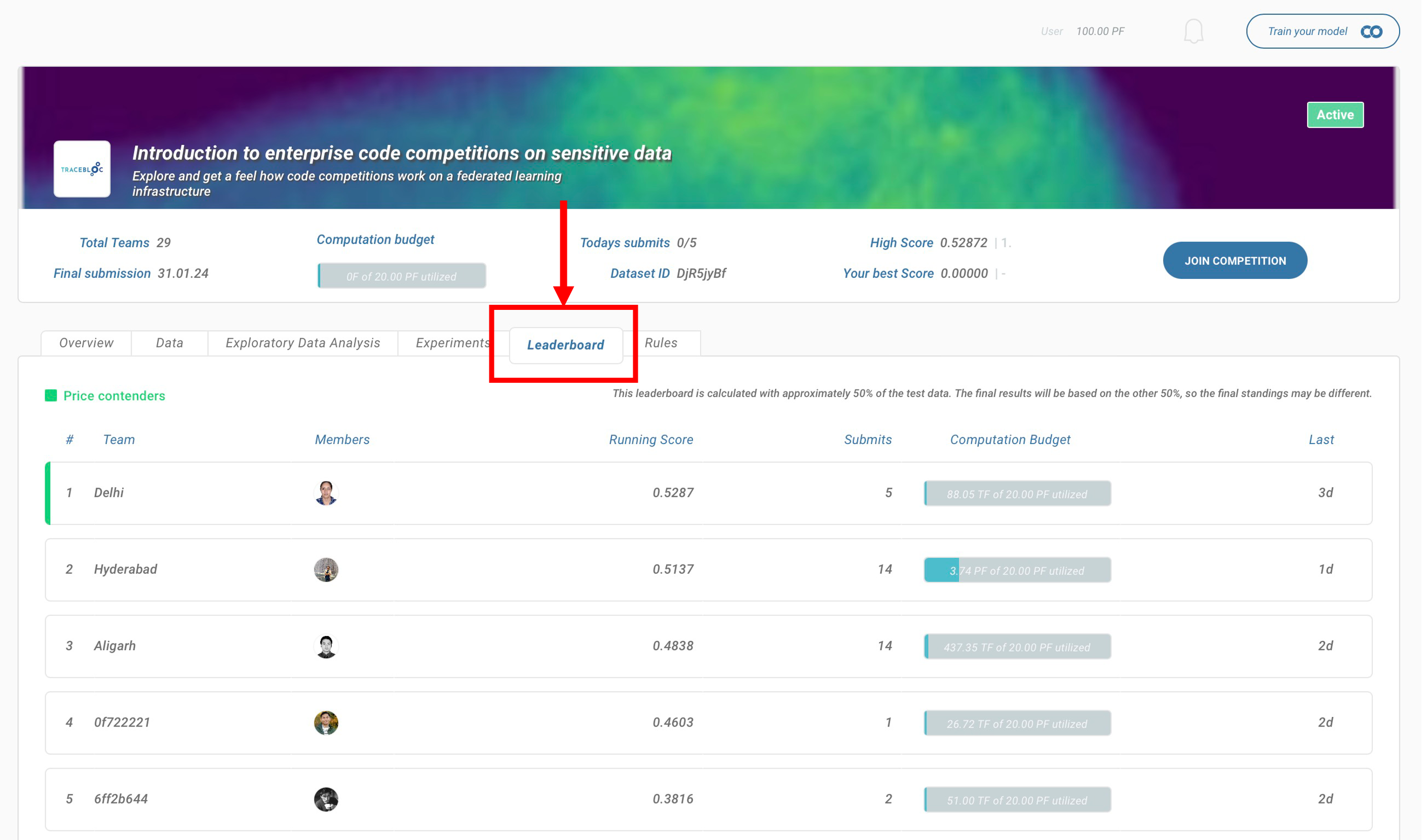This screenshot has width=1423, height=840.
Task: Click Delhi's last activity 3d
Action: [1325, 493]
